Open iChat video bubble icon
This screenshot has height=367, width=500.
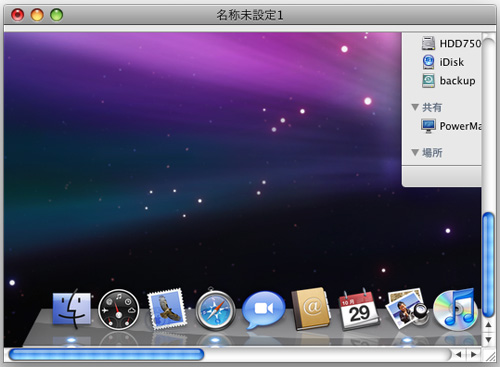coord(263,310)
